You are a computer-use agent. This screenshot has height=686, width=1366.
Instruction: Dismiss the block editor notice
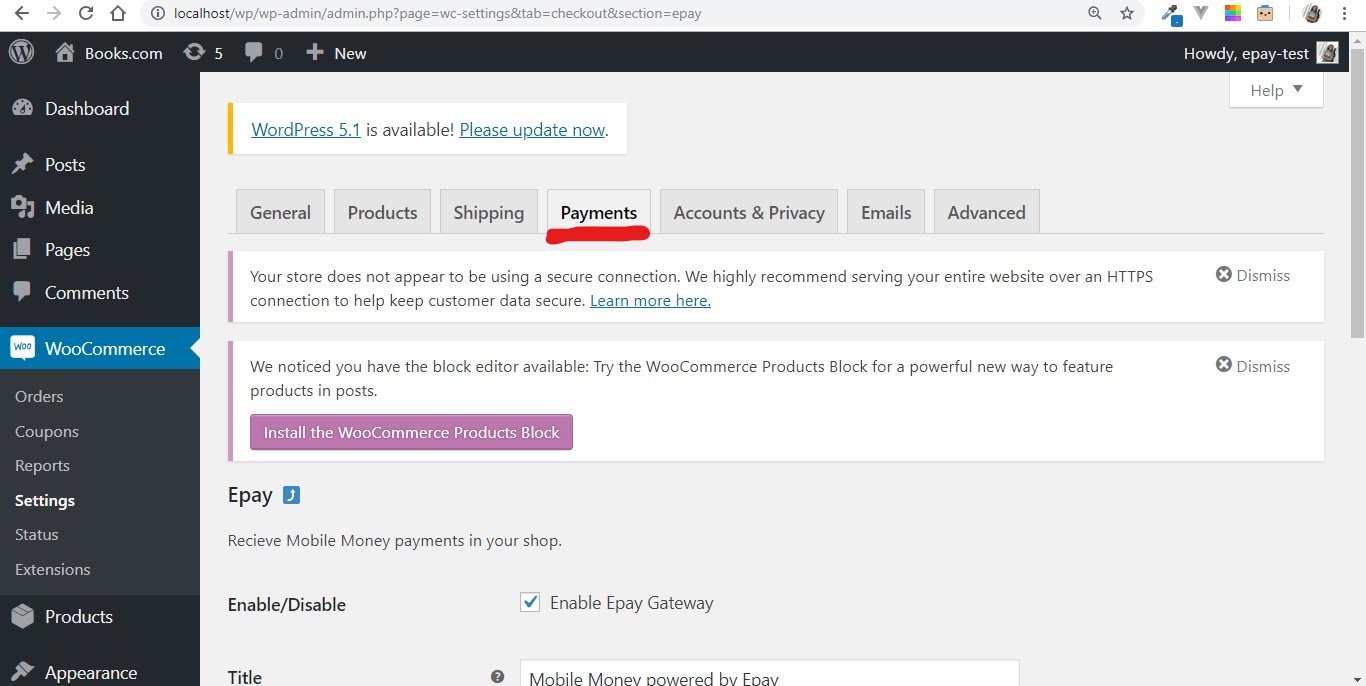(1253, 366)
